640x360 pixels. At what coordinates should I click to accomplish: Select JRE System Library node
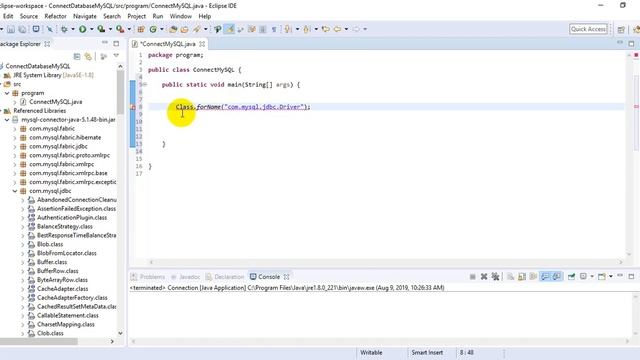coord(53,75)
